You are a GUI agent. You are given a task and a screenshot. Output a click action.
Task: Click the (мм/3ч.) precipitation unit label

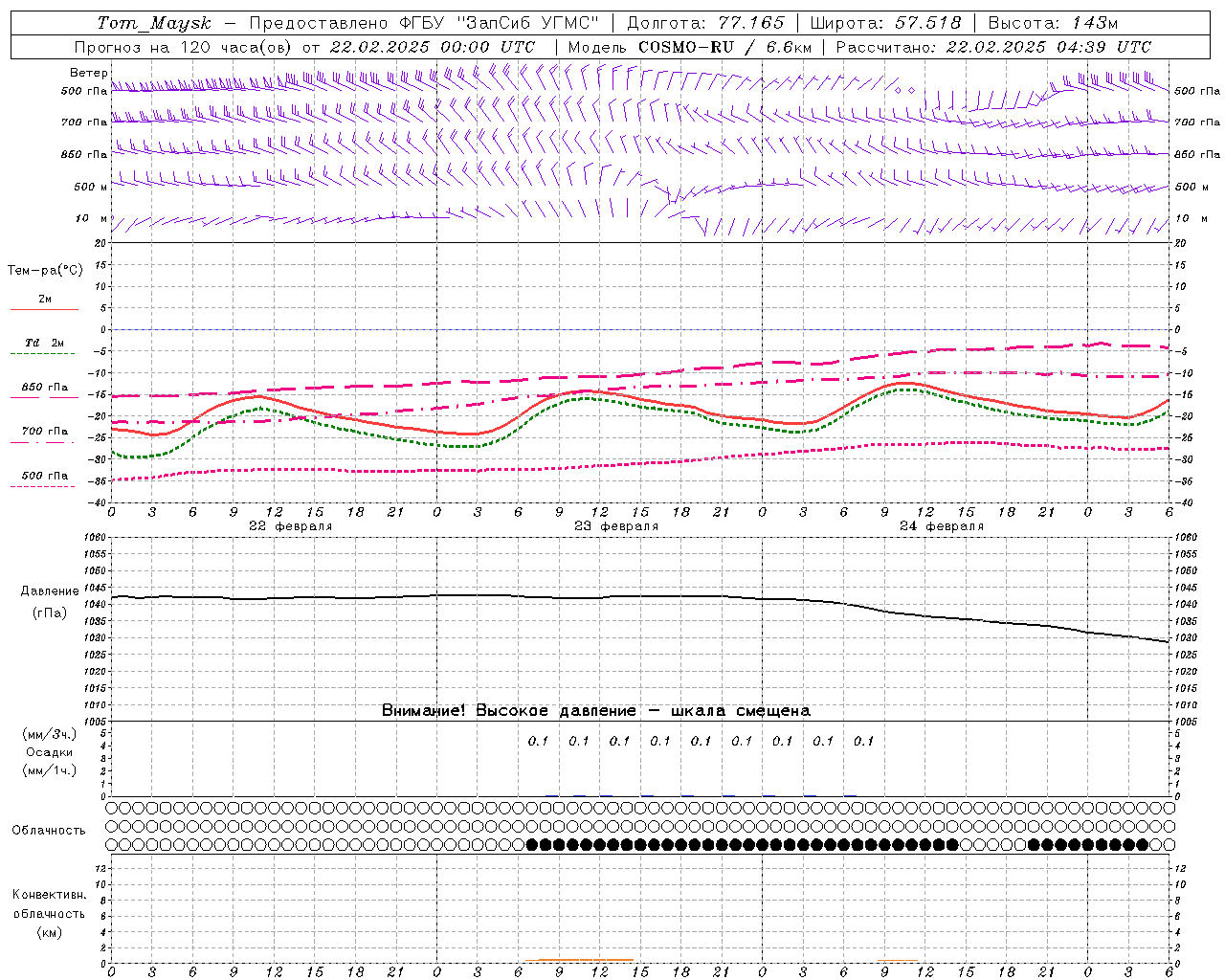pyautogui.click(x=50, y=735)
